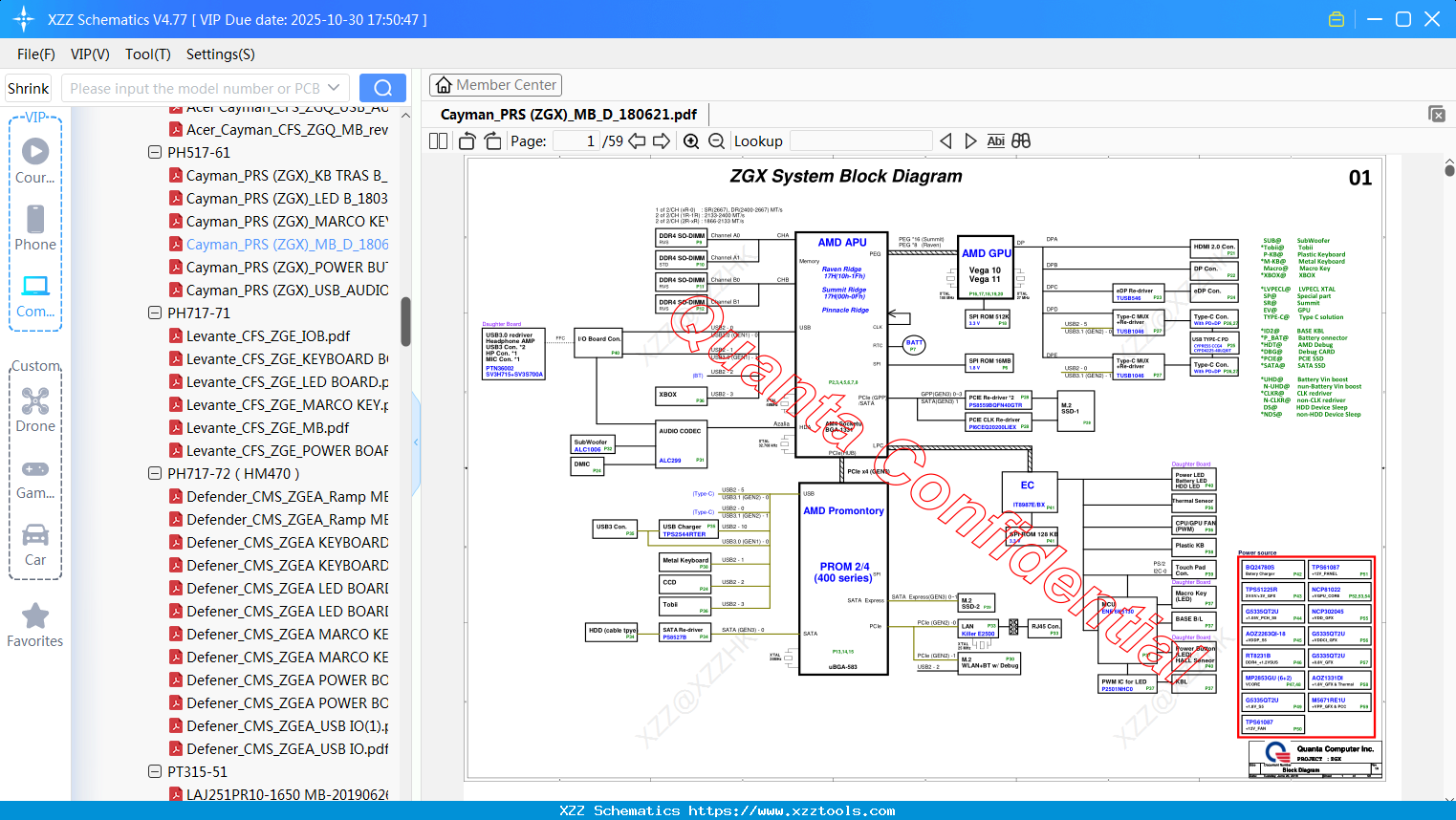The width and height of the screenshot is (1456, 820).
Task: Rotate page counterclockwise icon
Action: (x=467, y=141)
